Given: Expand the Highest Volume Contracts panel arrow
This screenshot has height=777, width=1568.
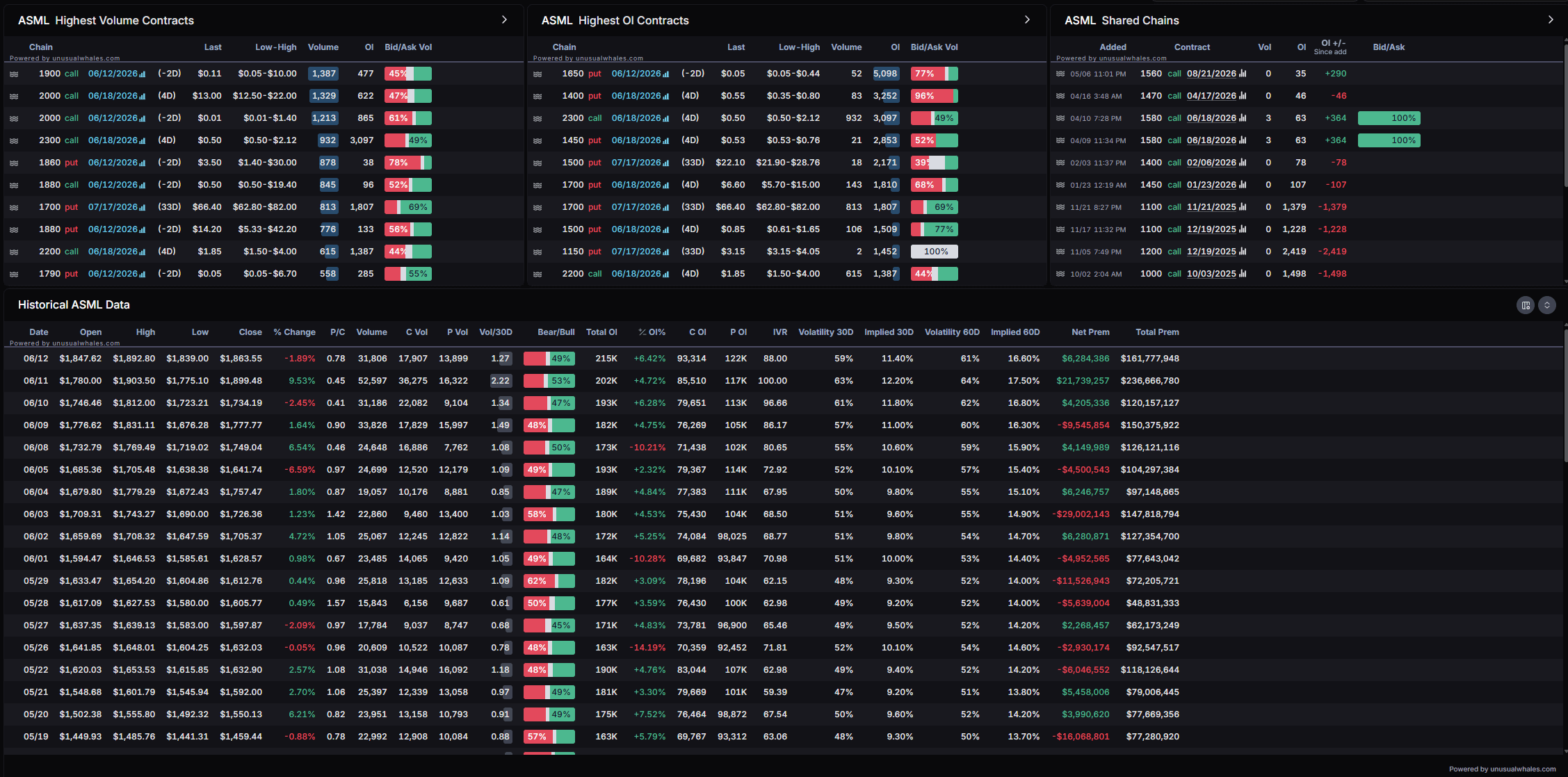Looking at the screenshot, I should click(x=505, y=20).
